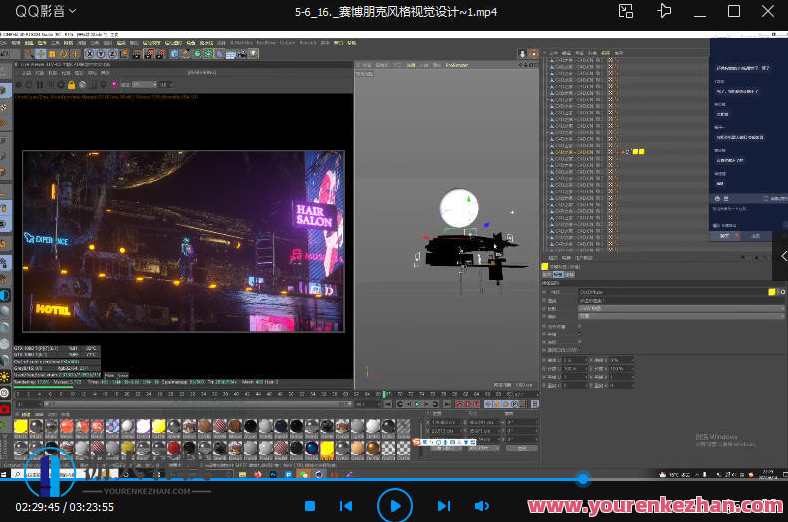Click the elapsed time display 02:29:45
Screen dimensions: 788x522
coord(35,507)
